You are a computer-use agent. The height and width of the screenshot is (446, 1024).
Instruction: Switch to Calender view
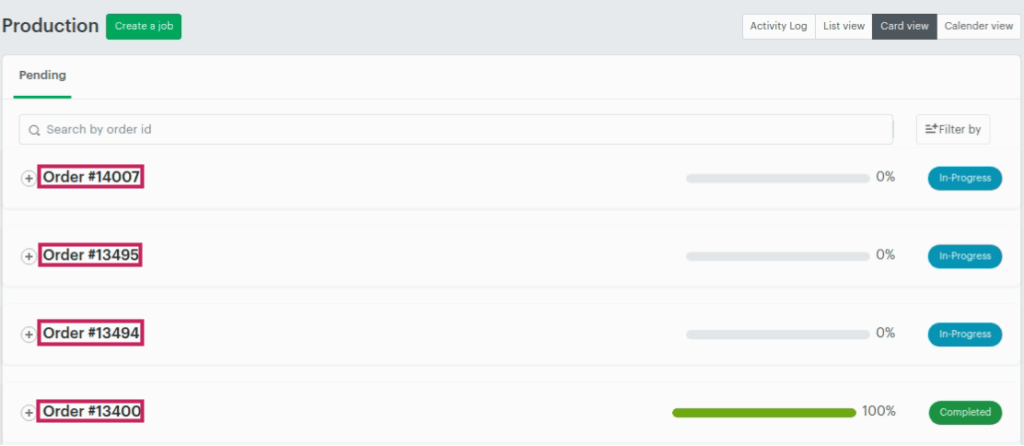[x=978, y=26]
